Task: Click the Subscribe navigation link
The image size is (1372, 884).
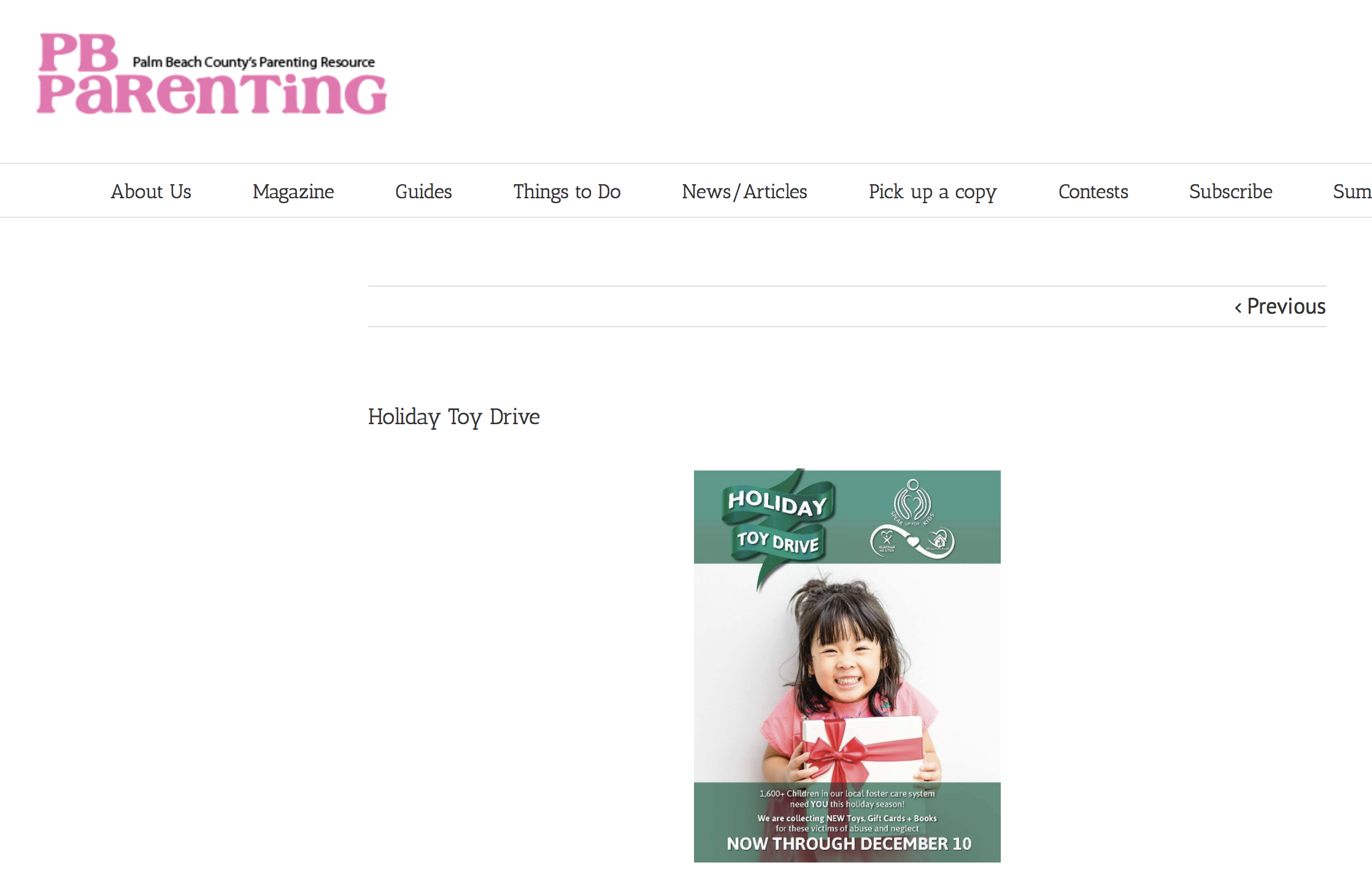Action: click(x=1231, y=192)
